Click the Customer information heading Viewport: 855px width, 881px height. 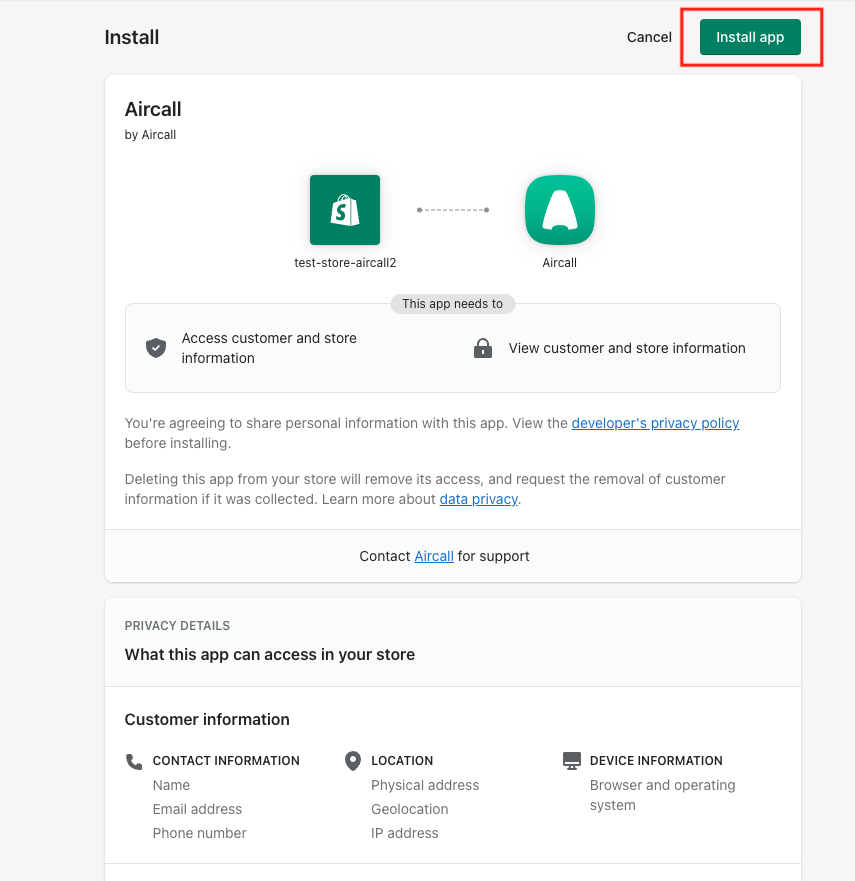[x=207, y=719]
